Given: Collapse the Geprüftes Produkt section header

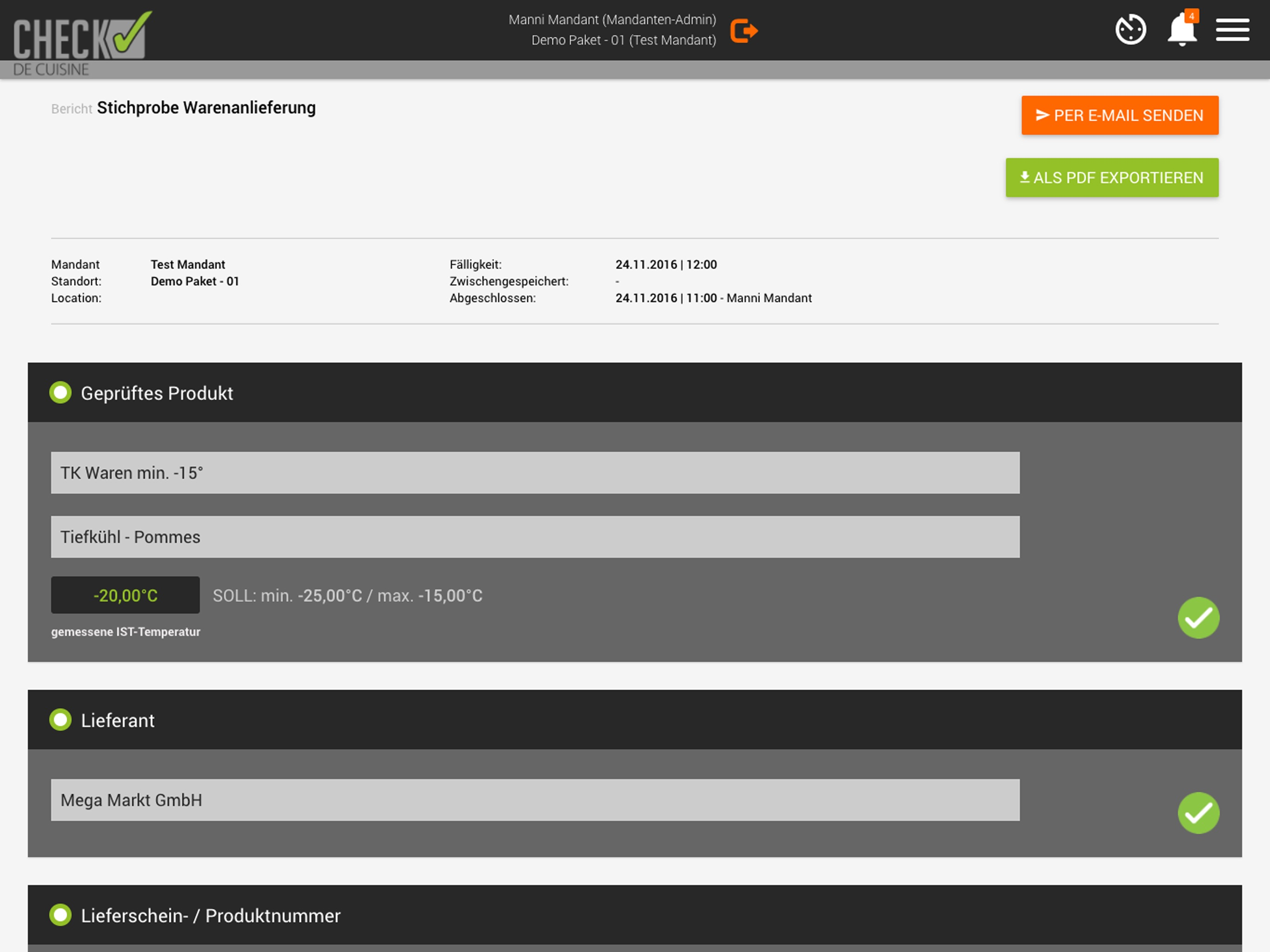Looking at the screenshot, I should [x=635, y=393].
